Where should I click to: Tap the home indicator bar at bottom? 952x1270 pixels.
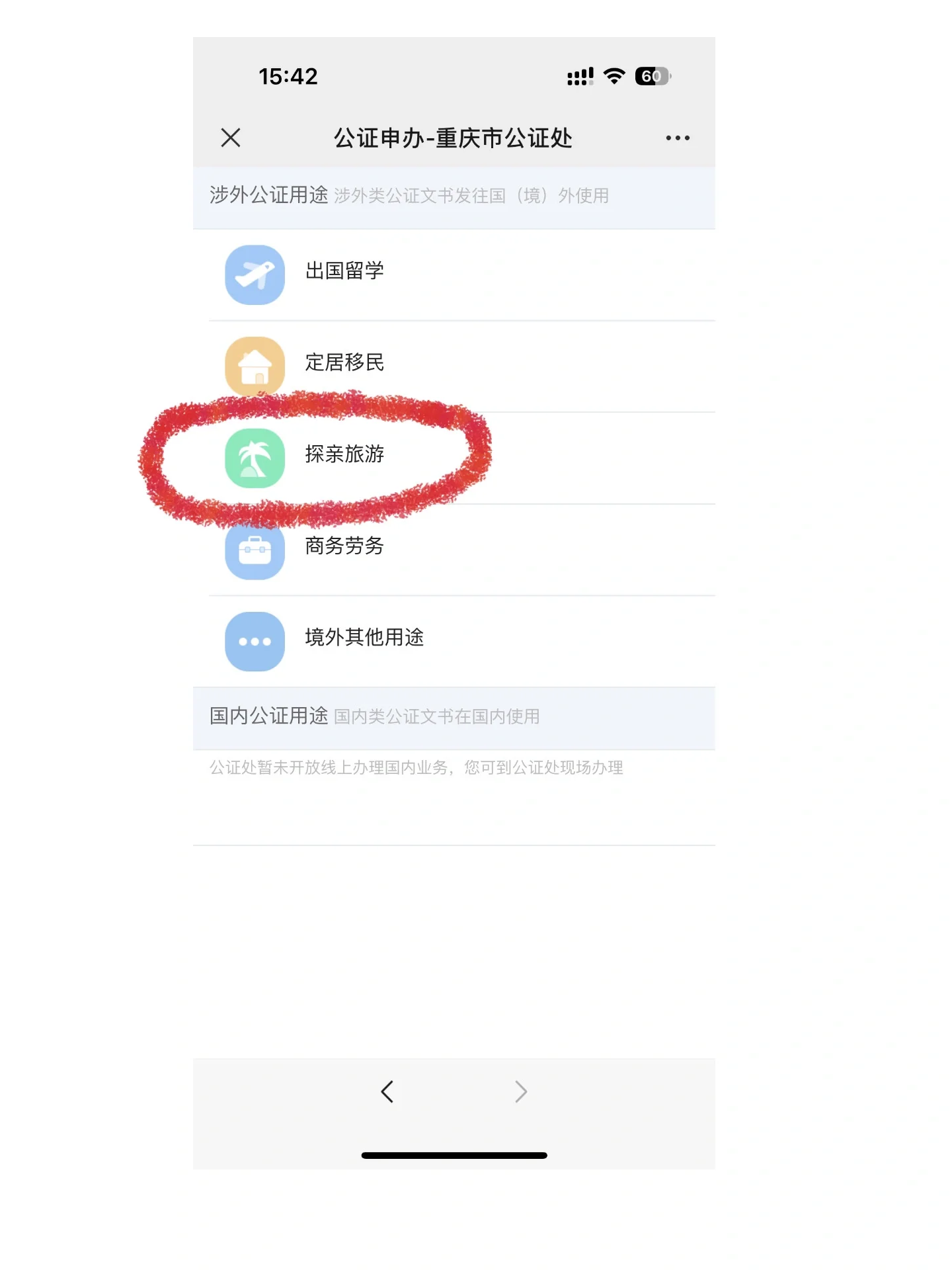[454, 1156]
